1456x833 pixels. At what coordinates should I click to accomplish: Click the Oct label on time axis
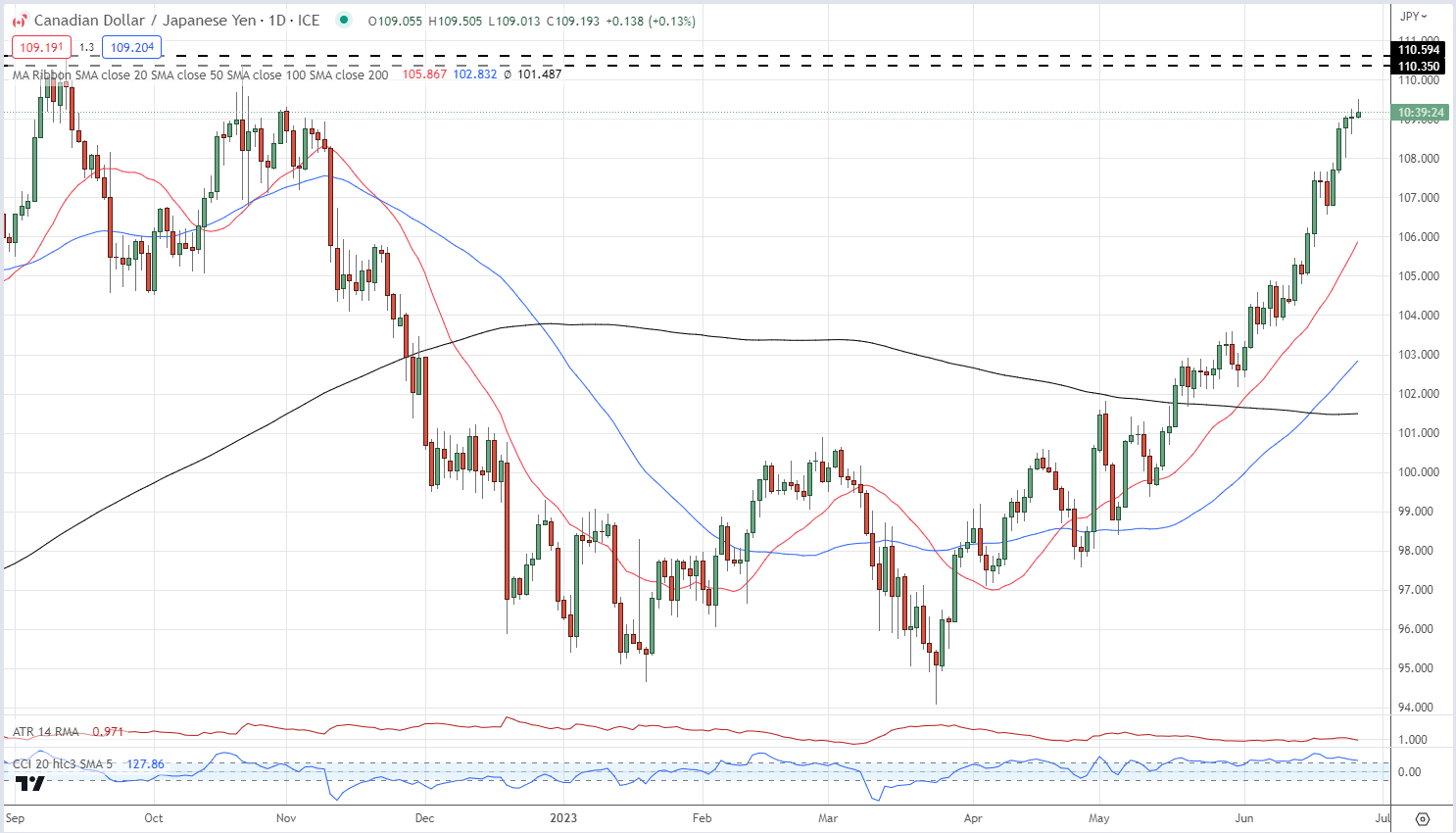click(x=154, y=817)
